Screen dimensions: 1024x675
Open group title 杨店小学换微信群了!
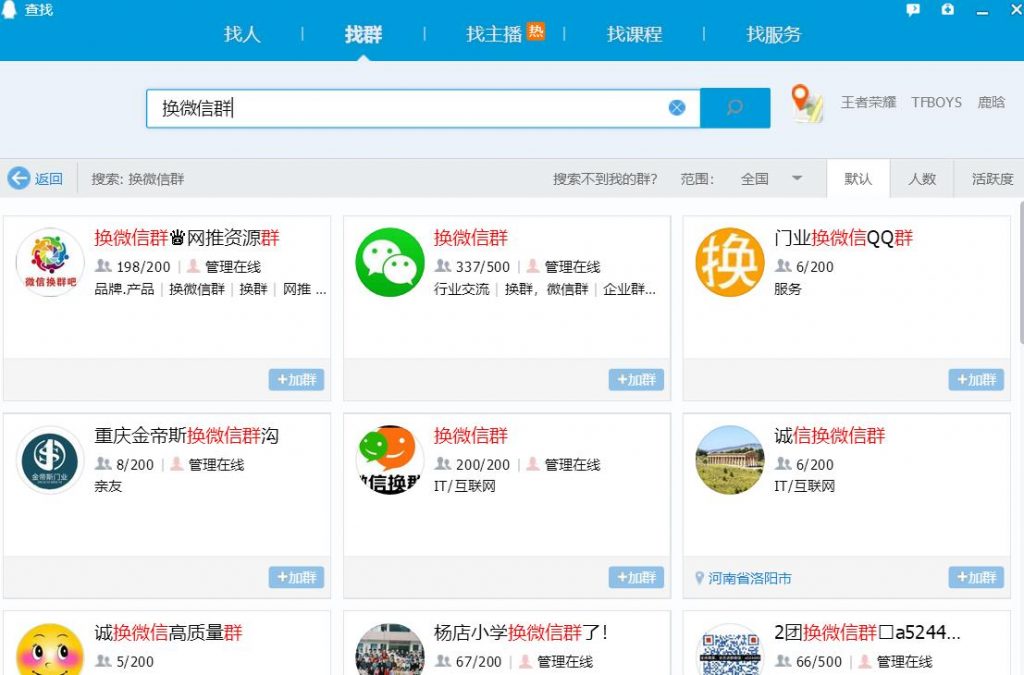point(521,633)
